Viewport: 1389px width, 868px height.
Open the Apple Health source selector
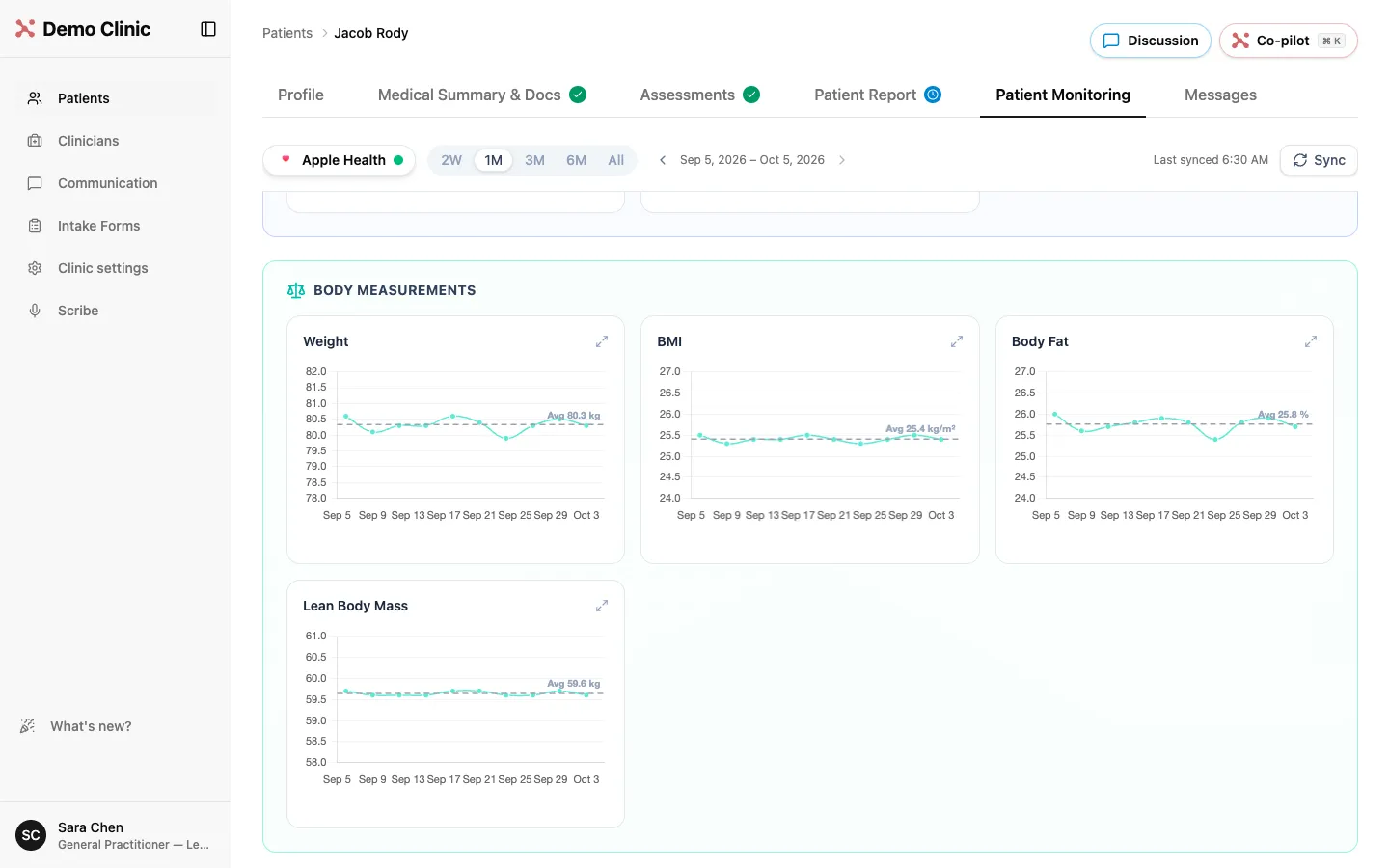tap(340, 160)
